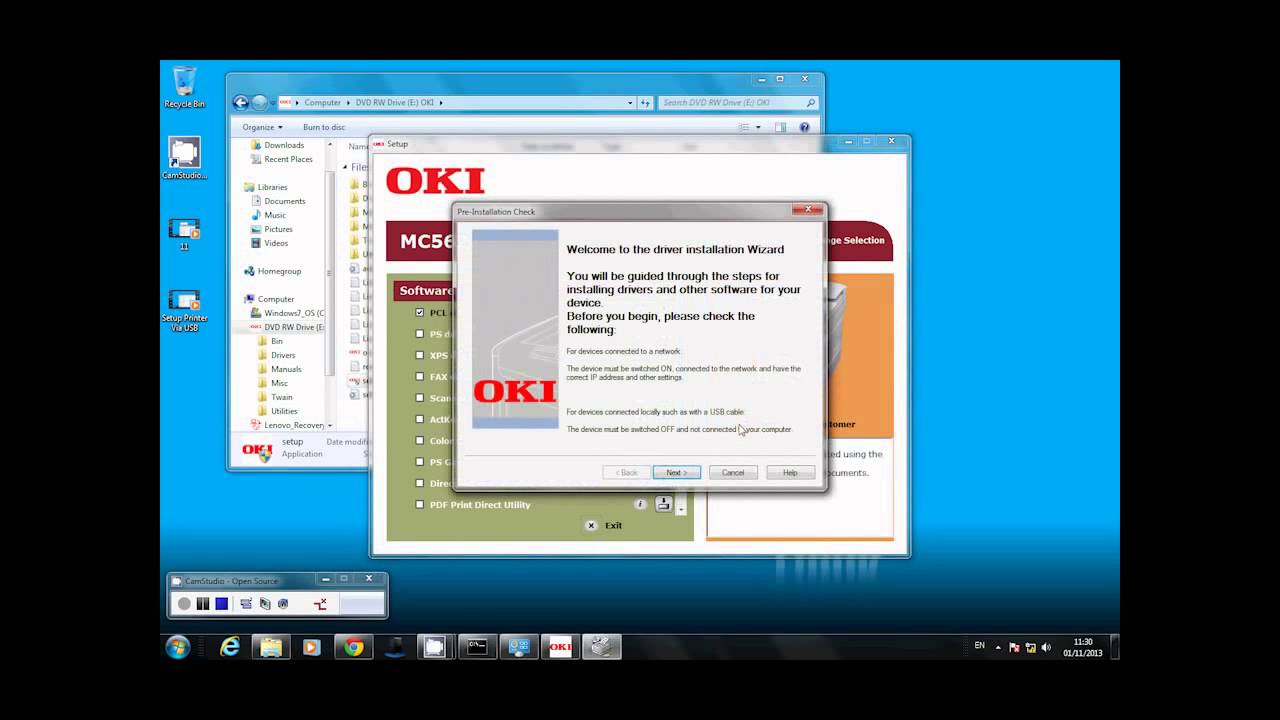Open change view options dropdown arrow
The width and height of the screenshot is (1280, 720).
point(758,127)
